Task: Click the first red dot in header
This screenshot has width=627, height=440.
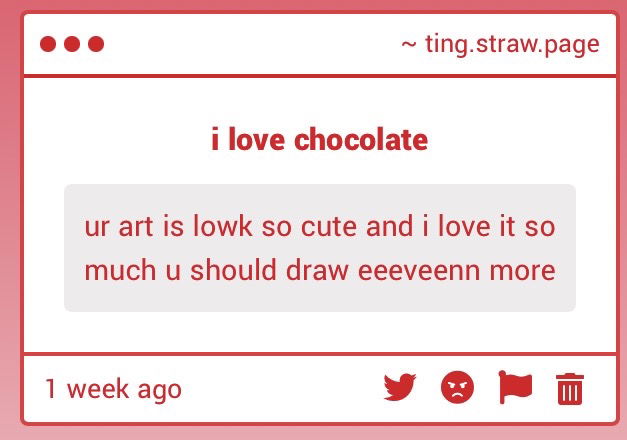Action: click(x=47, y=44)
